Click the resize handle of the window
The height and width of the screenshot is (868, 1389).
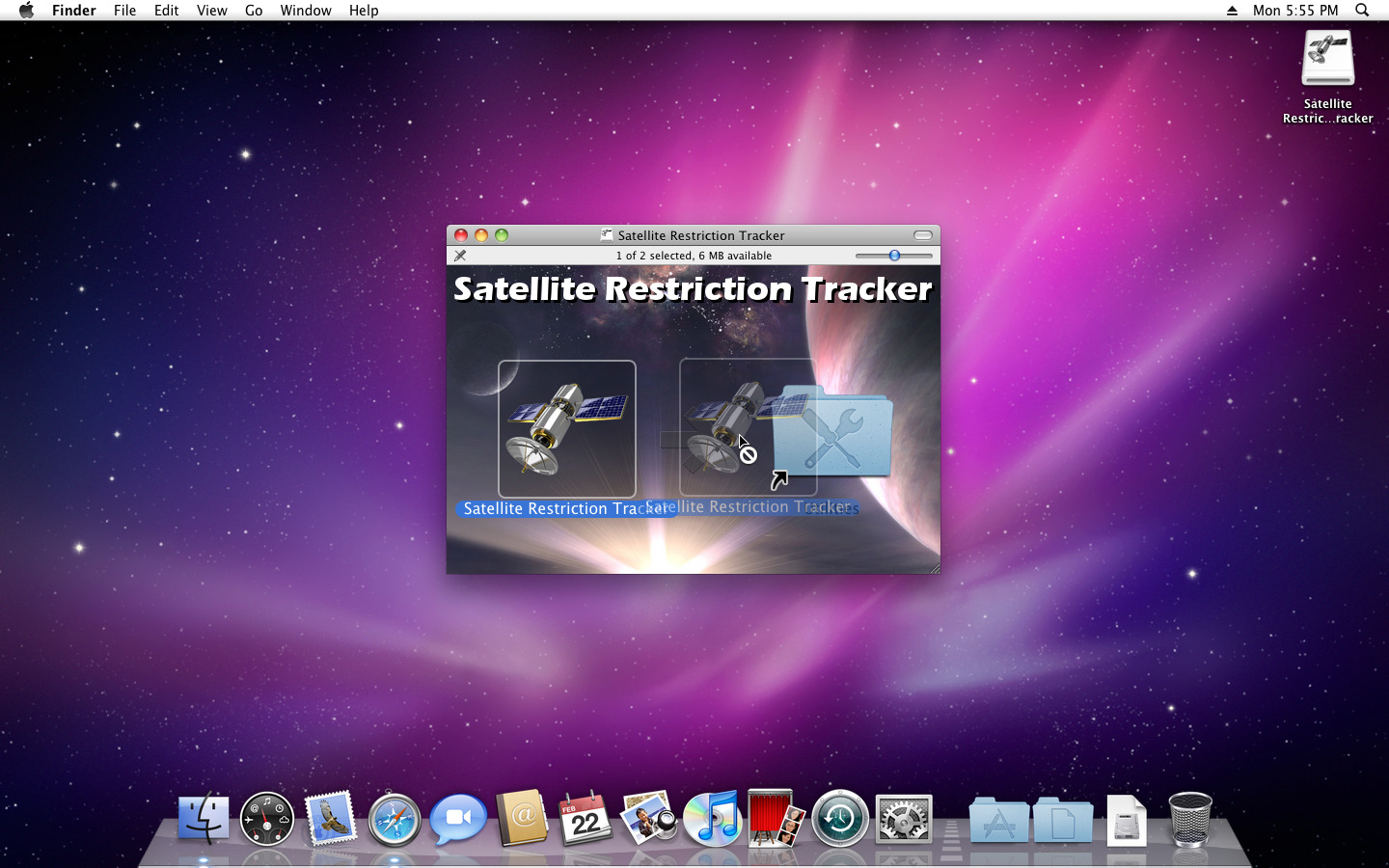pos(934,568)
